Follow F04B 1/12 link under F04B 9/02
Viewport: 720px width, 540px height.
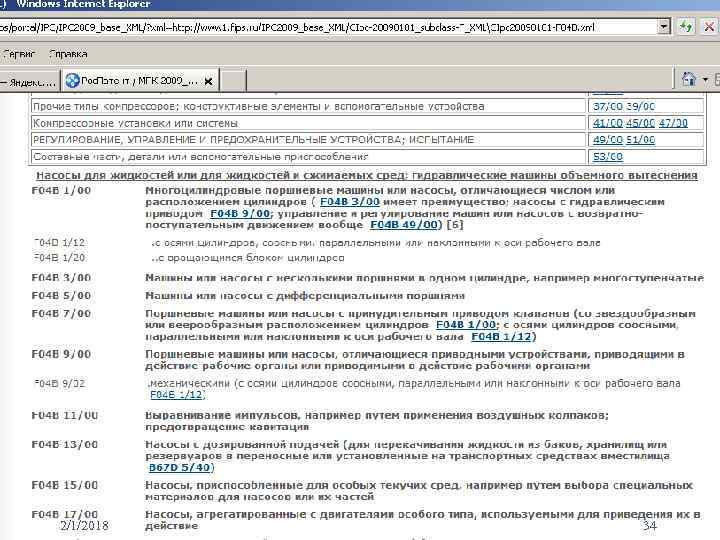tap(176, 394)
